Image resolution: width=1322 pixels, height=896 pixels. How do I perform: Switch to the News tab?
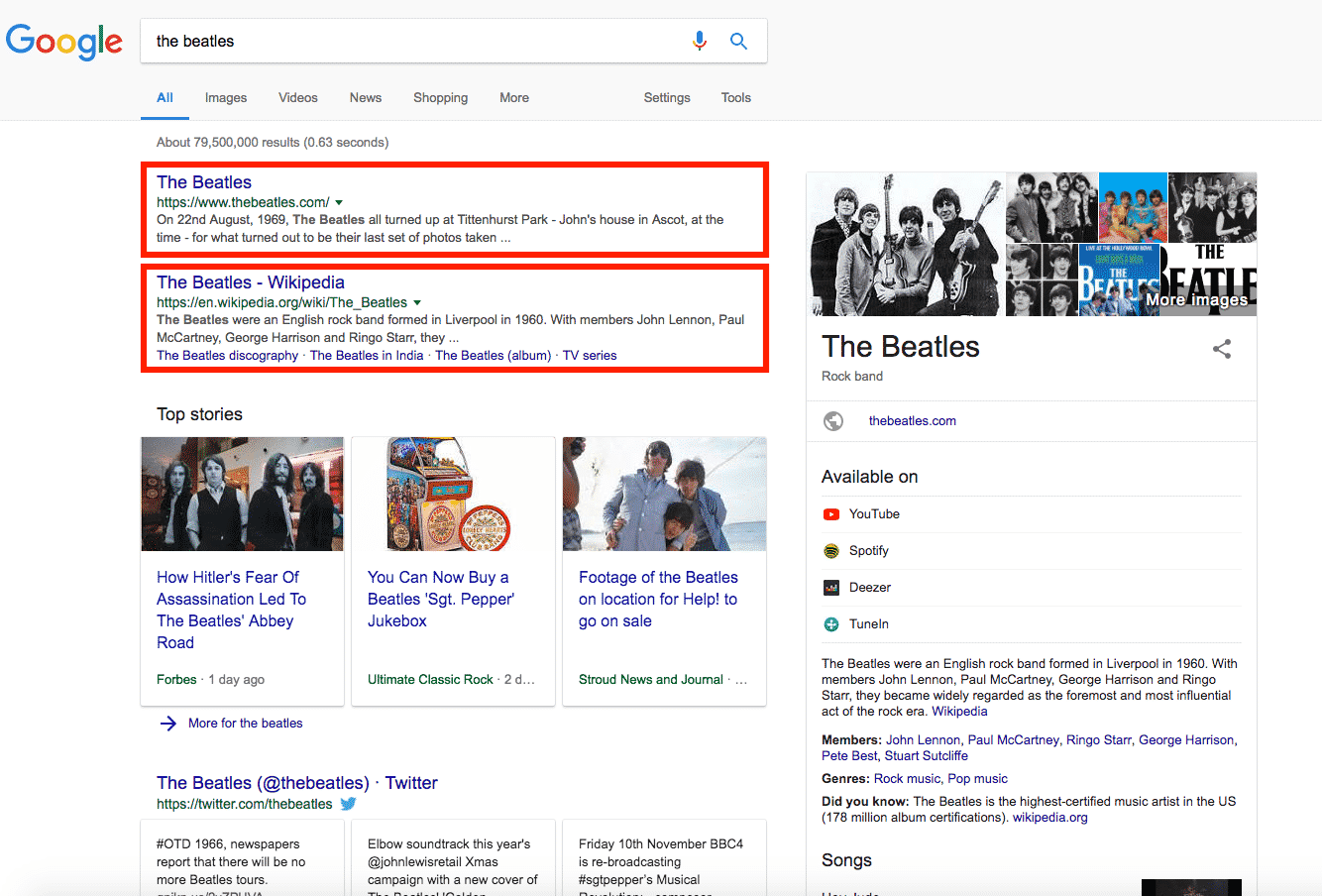click(x=366, y=98)
